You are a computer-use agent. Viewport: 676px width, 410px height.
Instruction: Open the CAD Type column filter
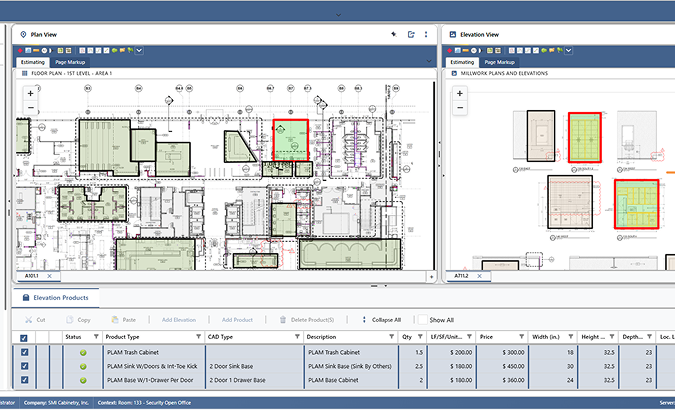tap(297, 337)
